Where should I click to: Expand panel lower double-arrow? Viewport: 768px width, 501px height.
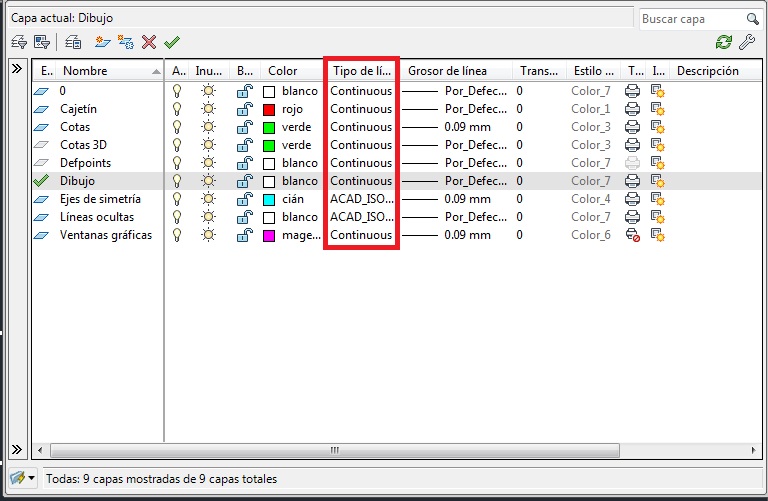(x=17, y=450)
